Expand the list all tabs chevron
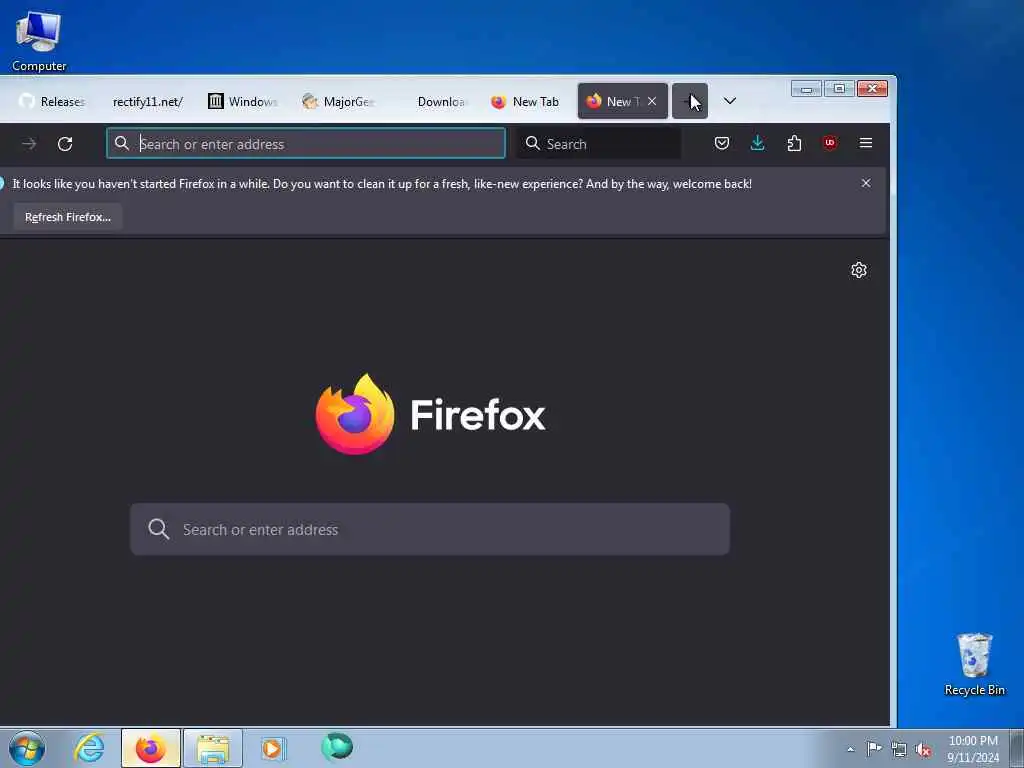Viewport: 1024px width, 768px height. click(x=729, y=101)
